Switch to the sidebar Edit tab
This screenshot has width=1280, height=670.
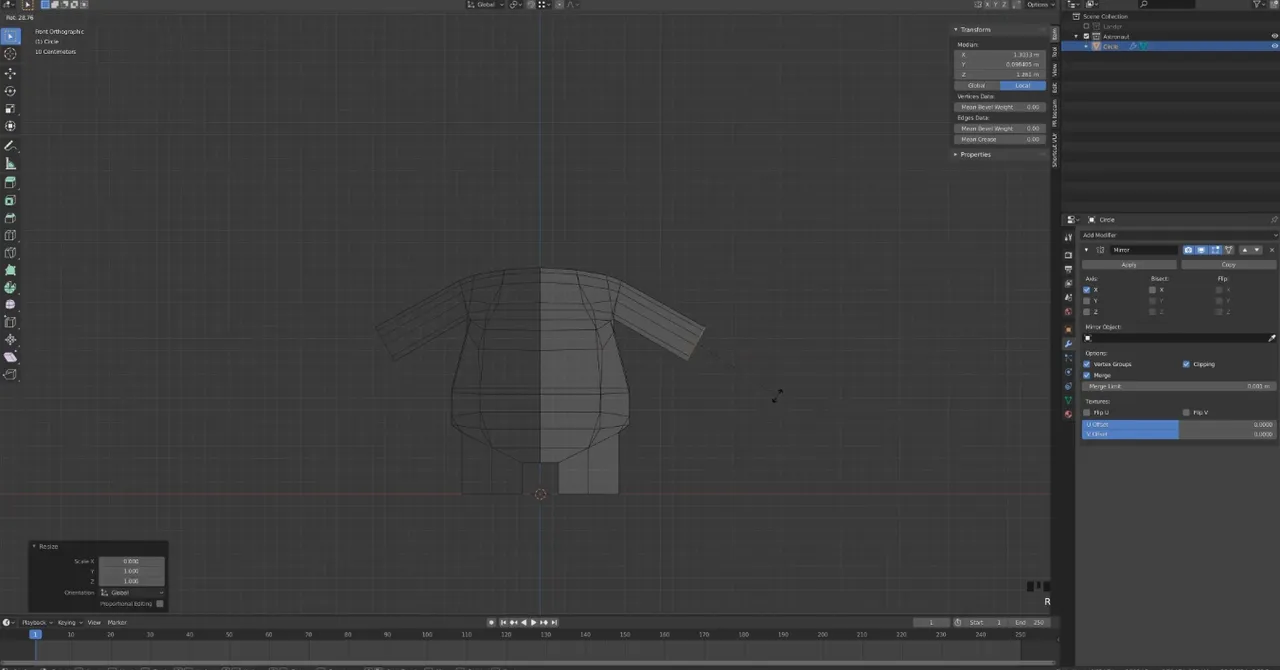[1054, 87]
